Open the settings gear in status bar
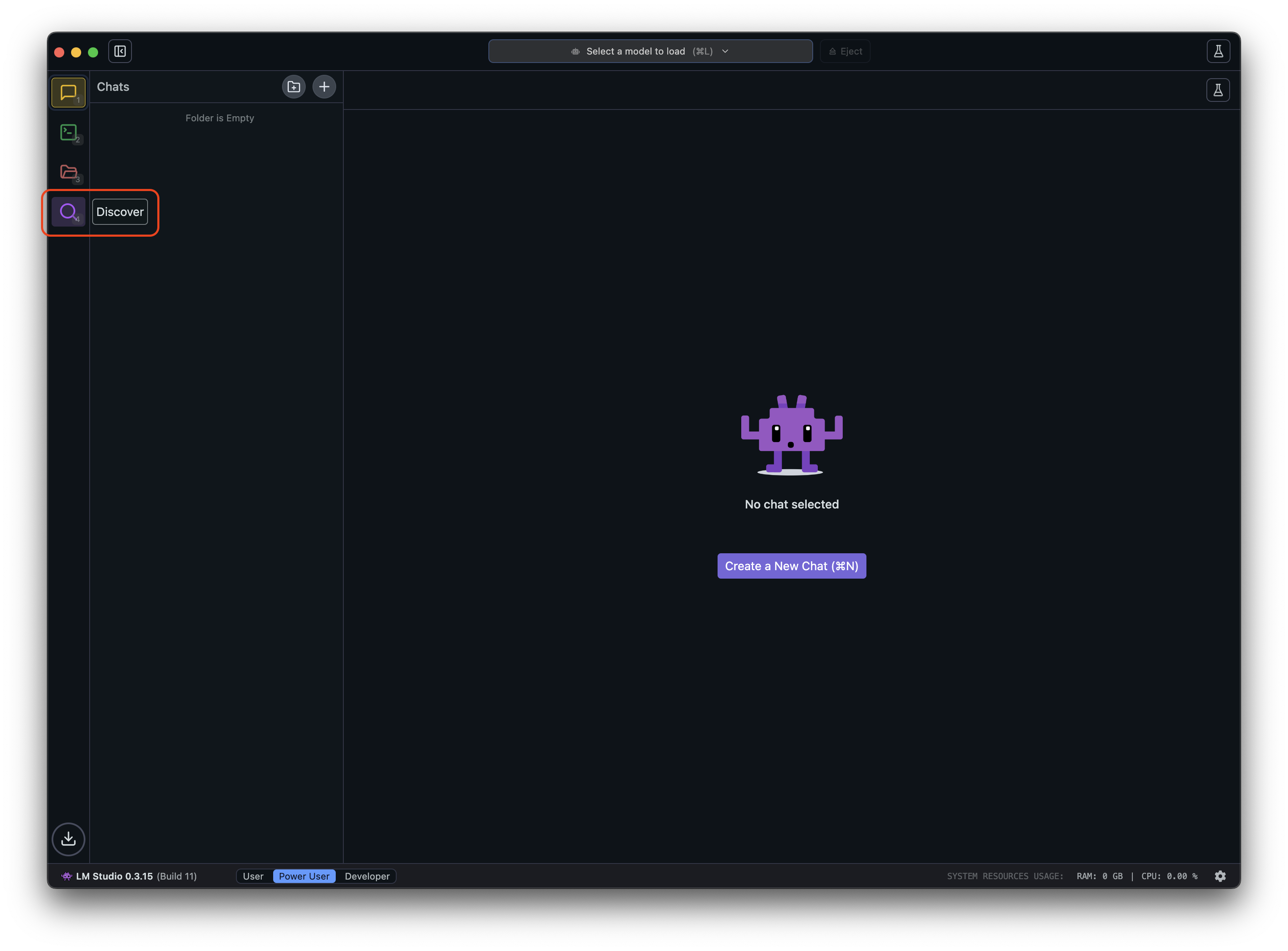The image size is (1288, 951). (x=1219, y=876)
